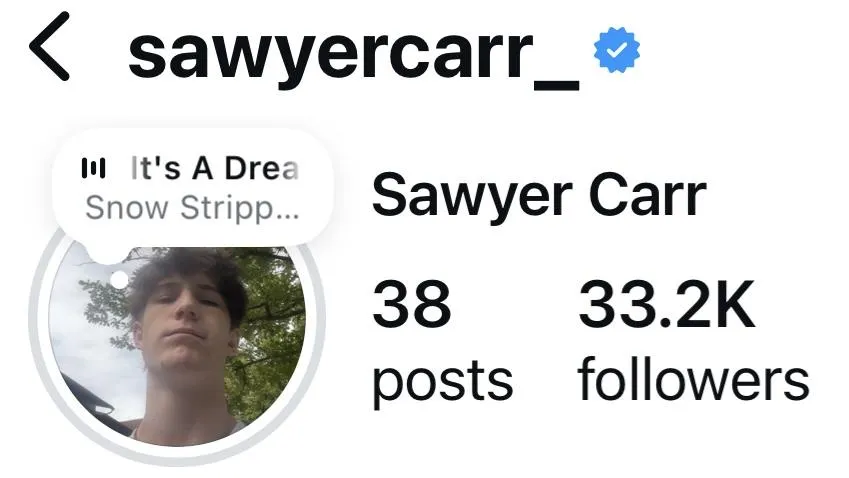Click the "followers" label
Image resolution: width=849 pixels, height=478 pixels.
point(693,378)
